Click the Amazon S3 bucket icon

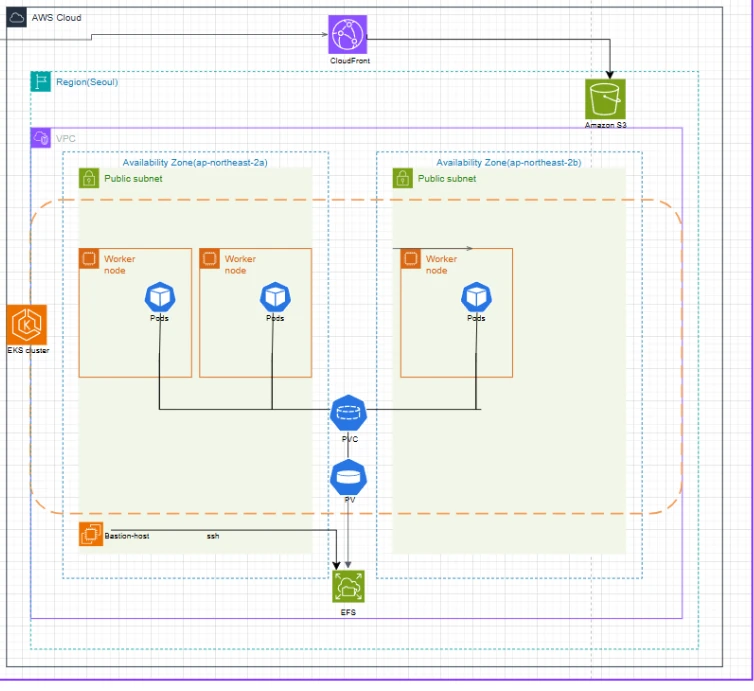click(x=605, y=98)
